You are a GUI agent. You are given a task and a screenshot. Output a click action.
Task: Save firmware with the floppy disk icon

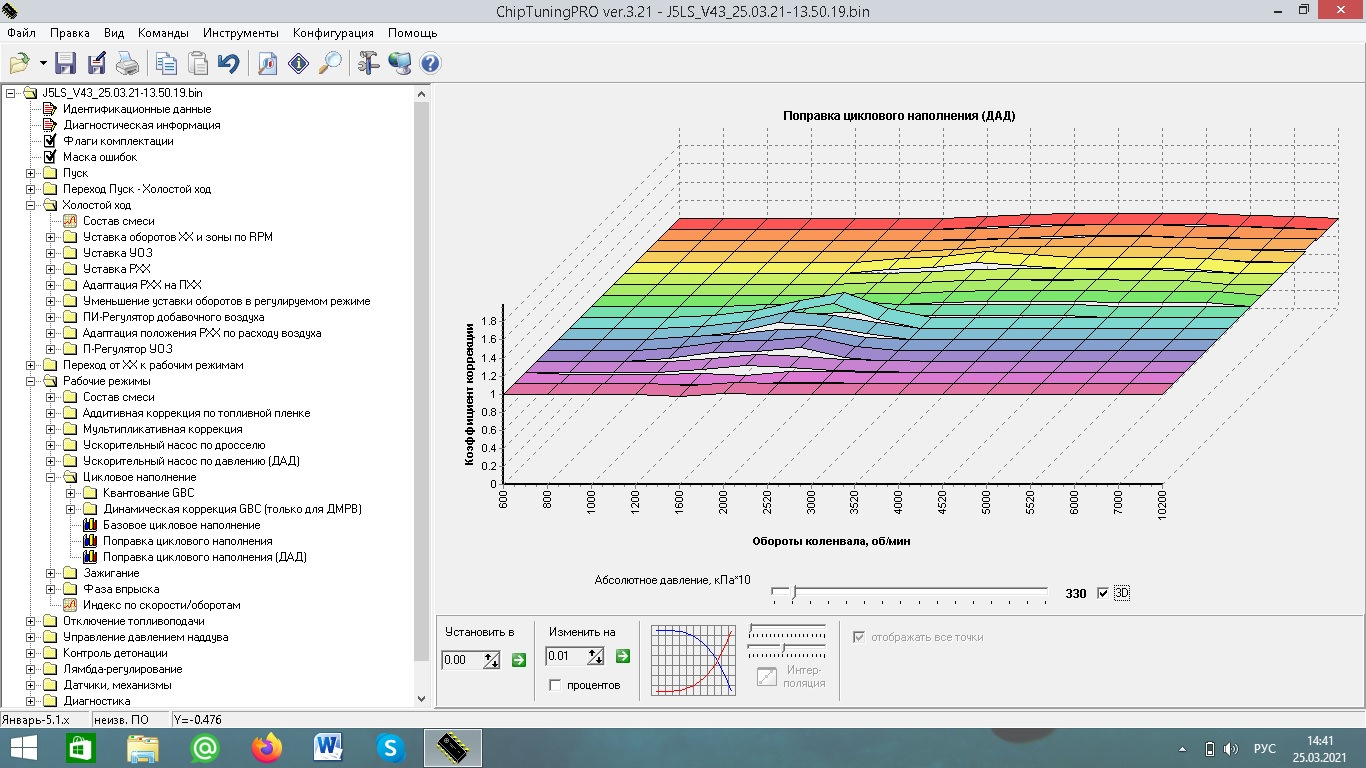tap(65, 64)
